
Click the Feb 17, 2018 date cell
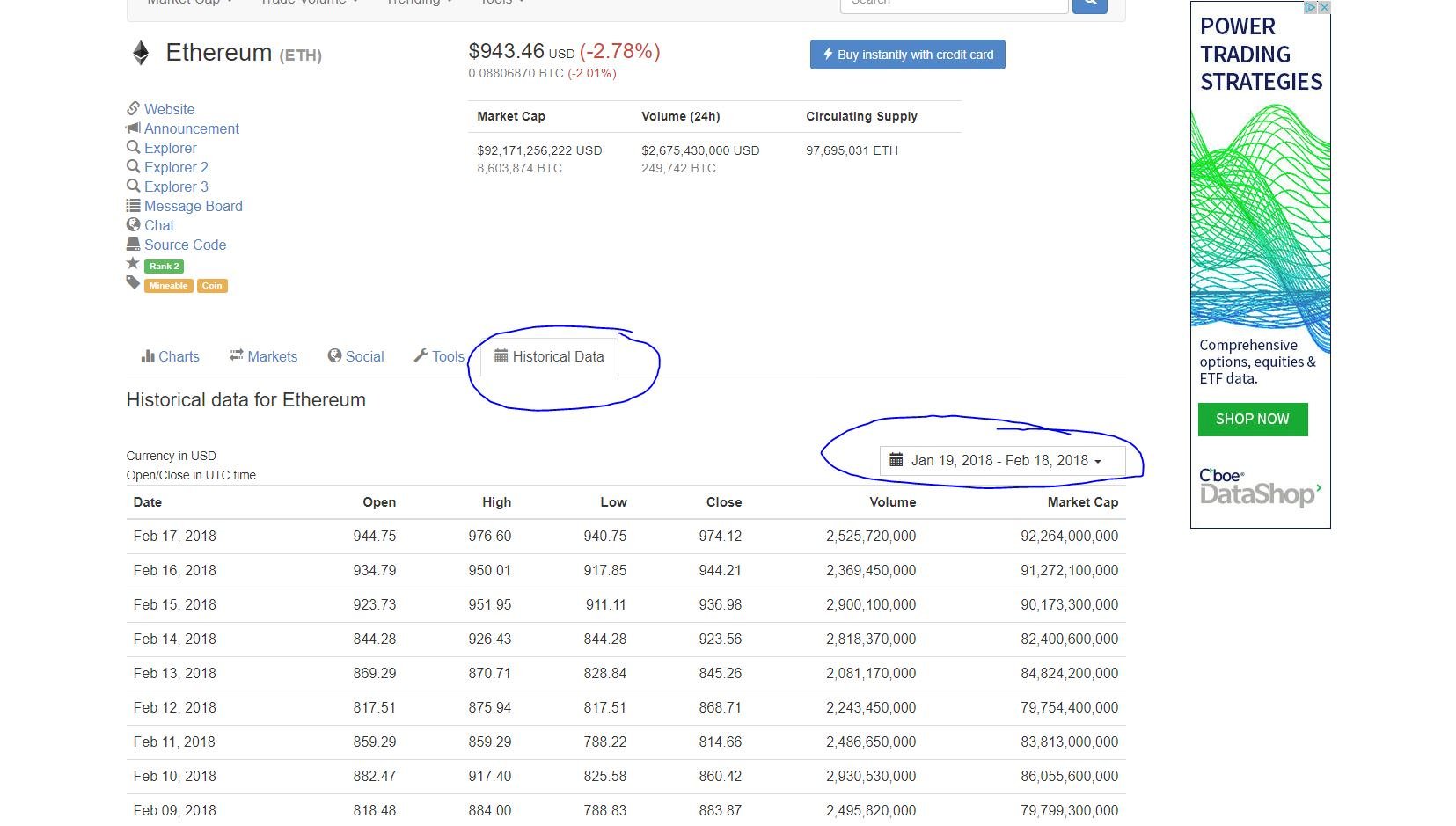pyautogui.click(x=175, y=537)
